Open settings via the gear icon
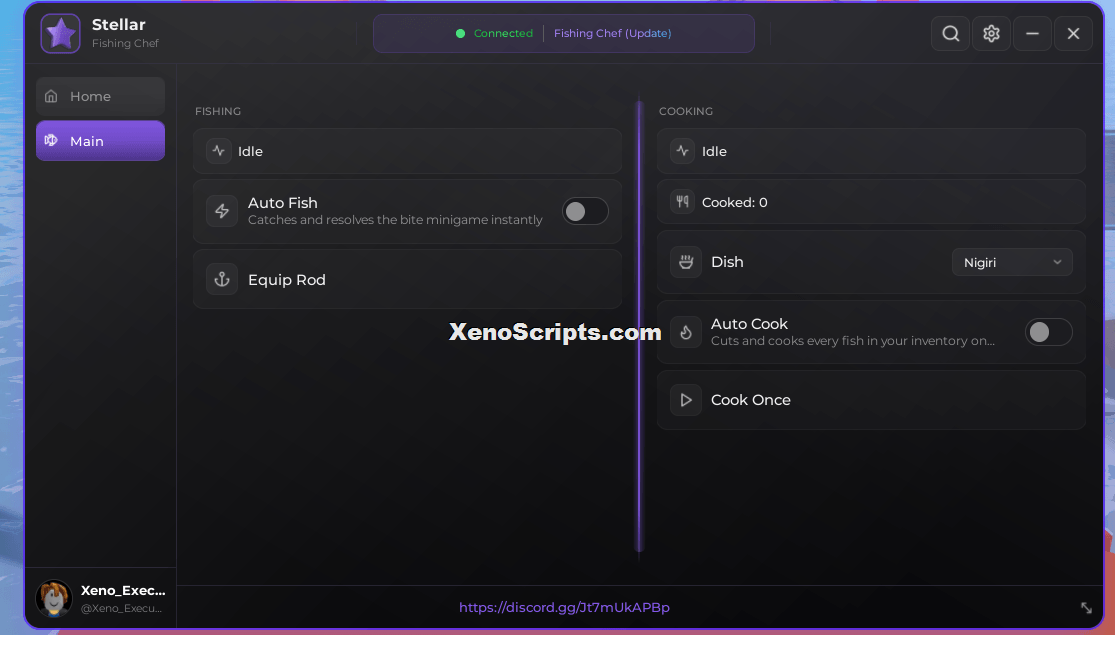 tap(991, 33)
